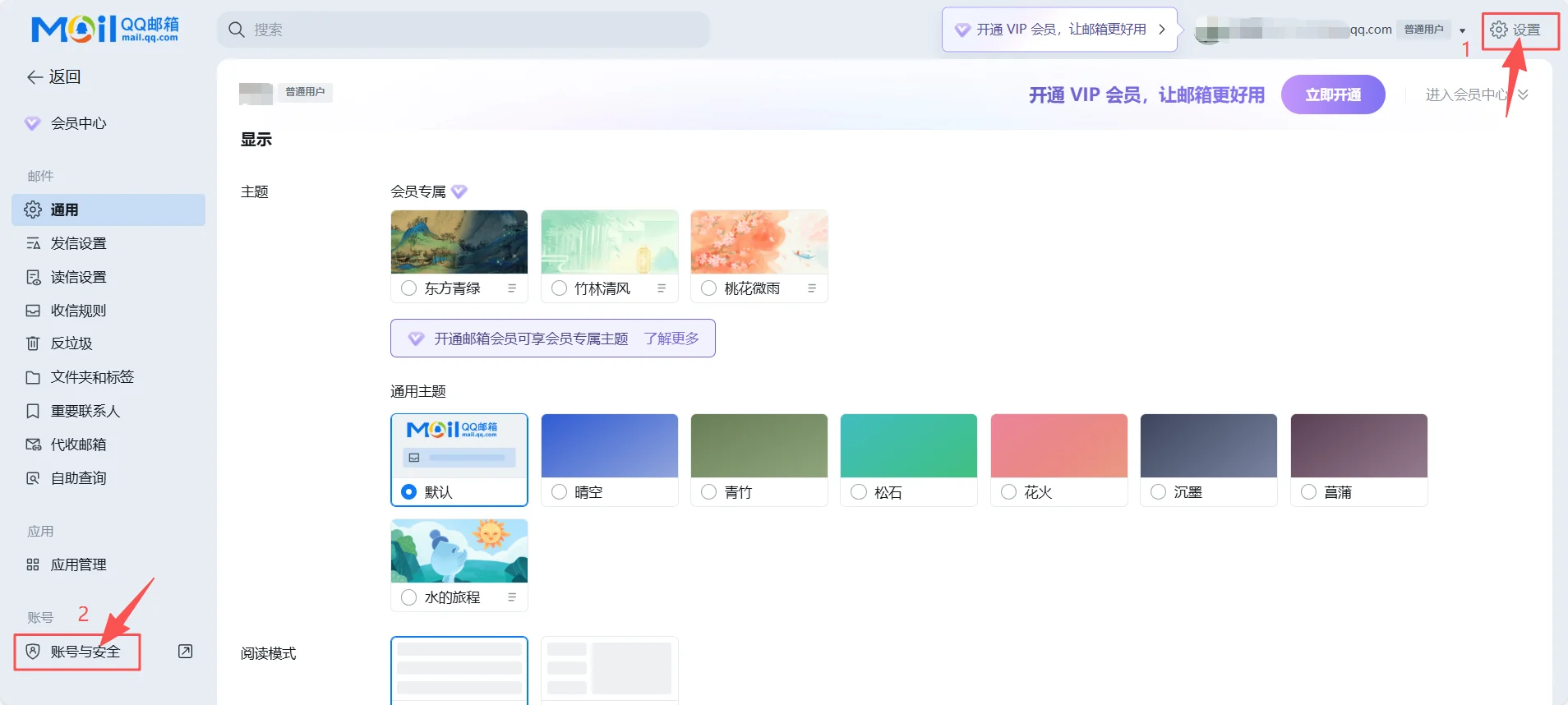Select the 沉墨 theme radio button
The image size is (1568, 705).
tap(1158, 492)
